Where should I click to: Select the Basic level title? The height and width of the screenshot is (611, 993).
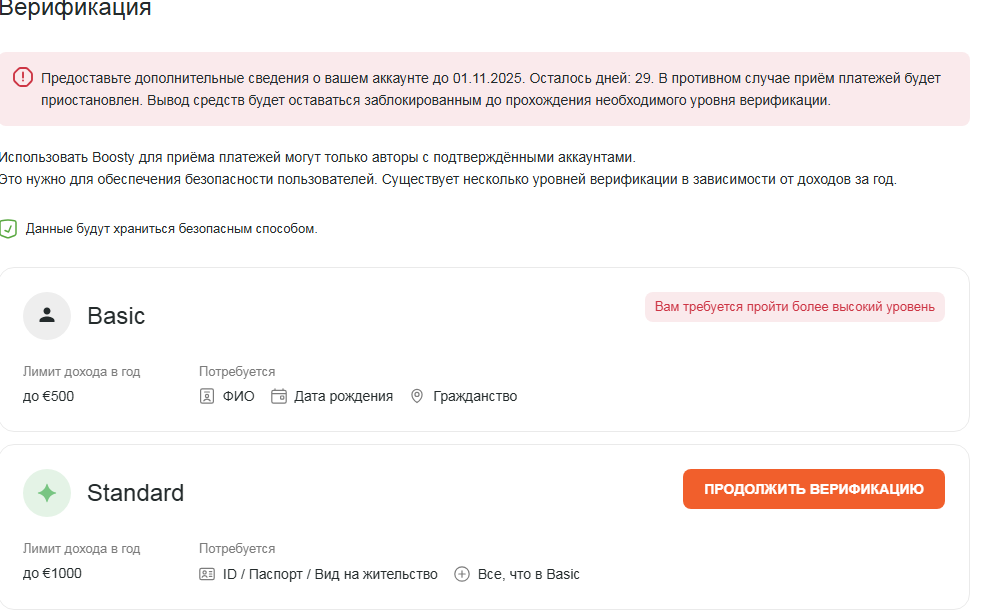pyautogui.click(x=116, y=316)
